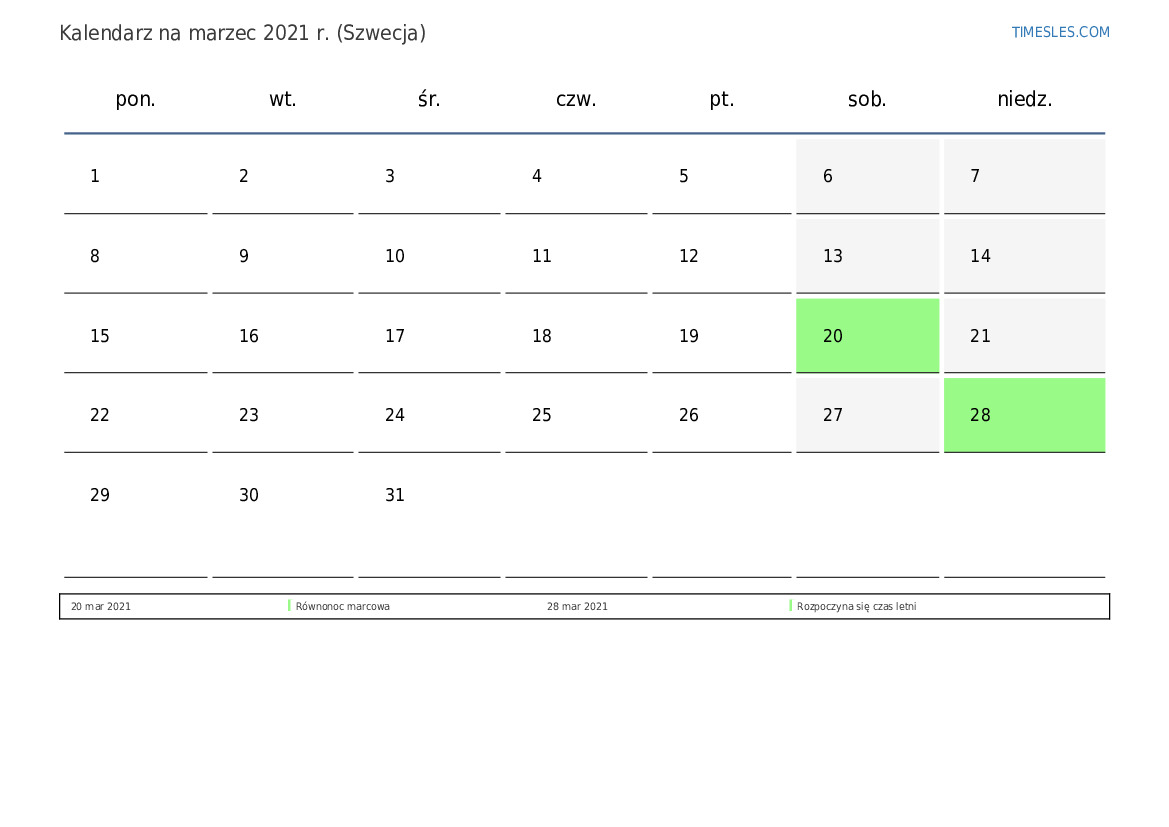Click green marker beside 'Równonoc marcowa'
This screenshot has height=827, width=1169.
[289, 606]
